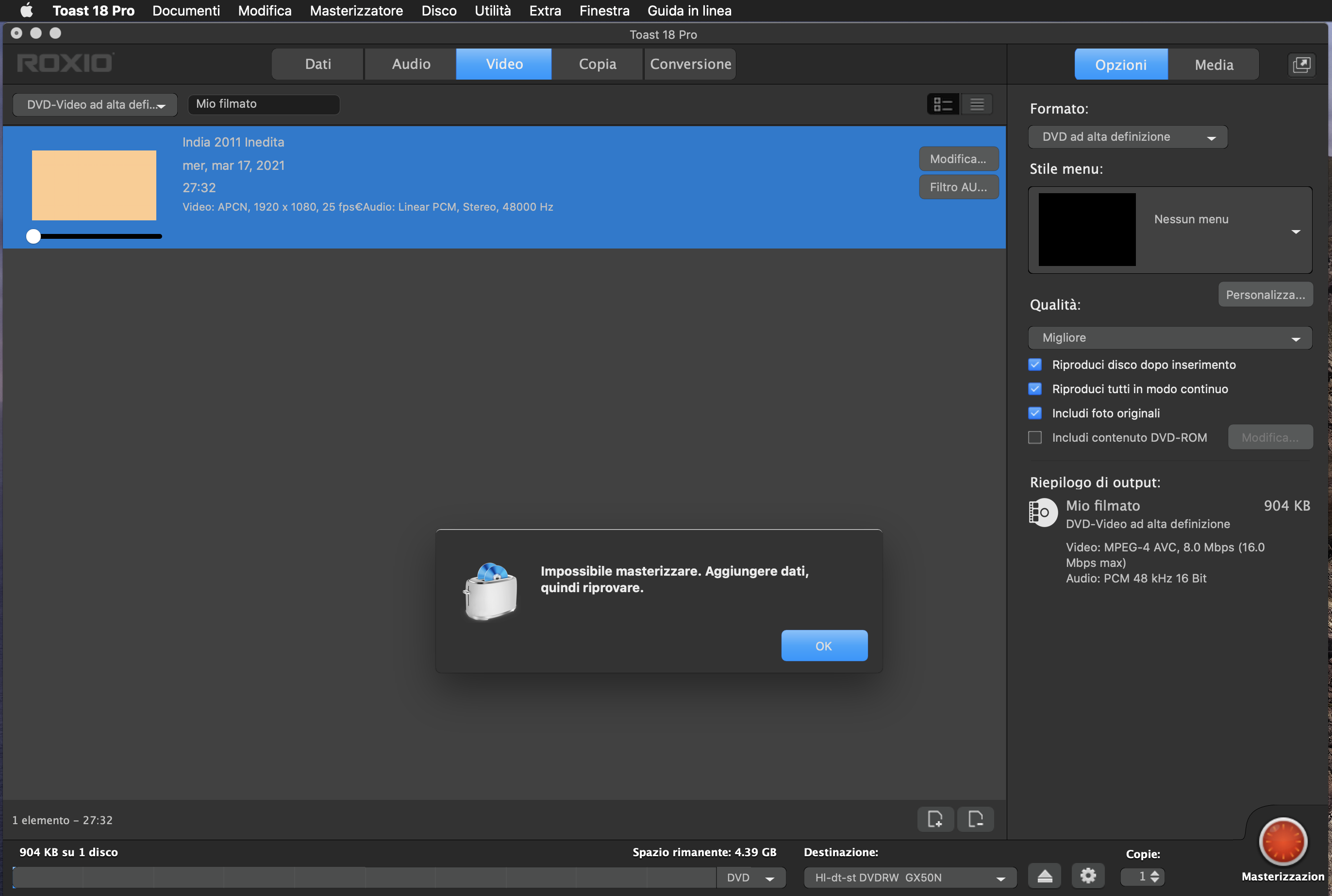Switch to the Copia tab

[x=597, y=64]
